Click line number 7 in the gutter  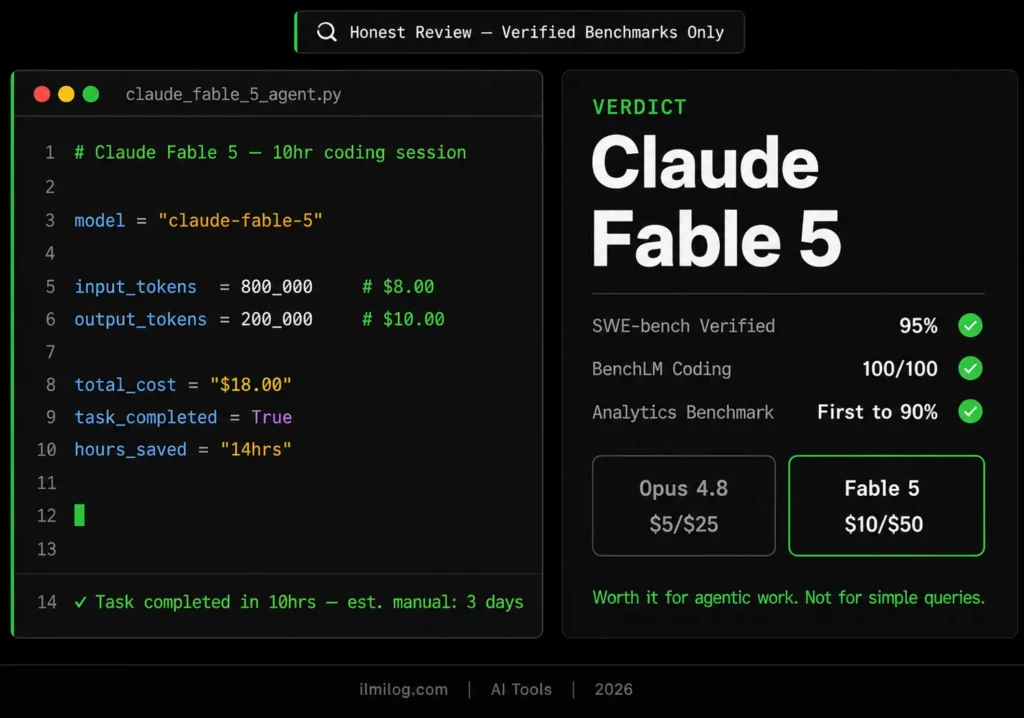(x=50, y=353)
